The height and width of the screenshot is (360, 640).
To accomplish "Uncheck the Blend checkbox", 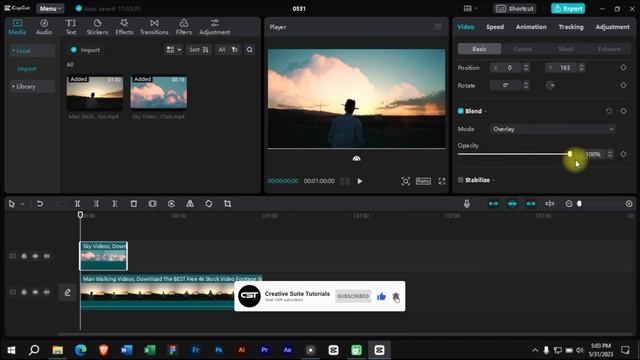I will (460, 111).
